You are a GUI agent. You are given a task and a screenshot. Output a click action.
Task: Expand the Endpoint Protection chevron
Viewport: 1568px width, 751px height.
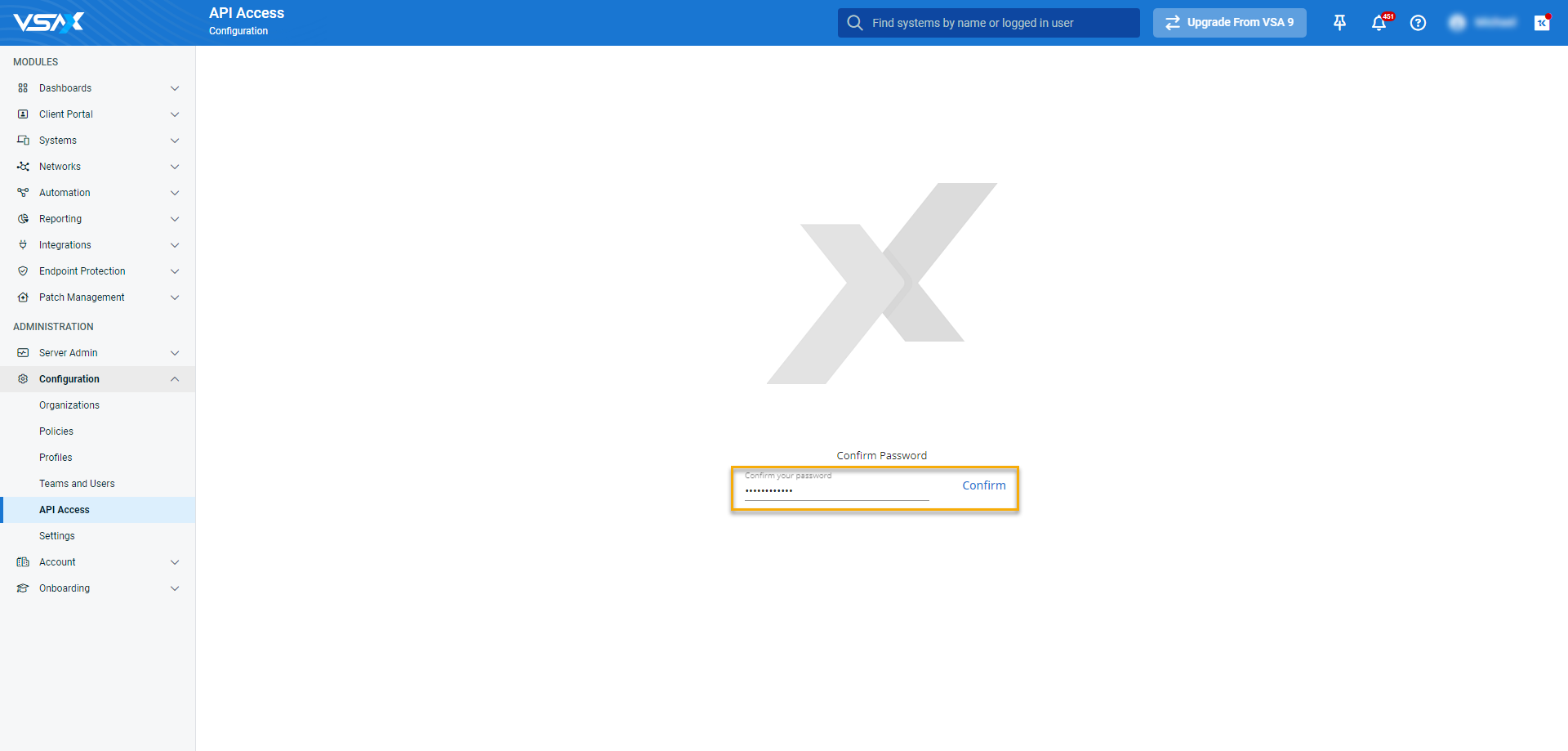(175, 271)
